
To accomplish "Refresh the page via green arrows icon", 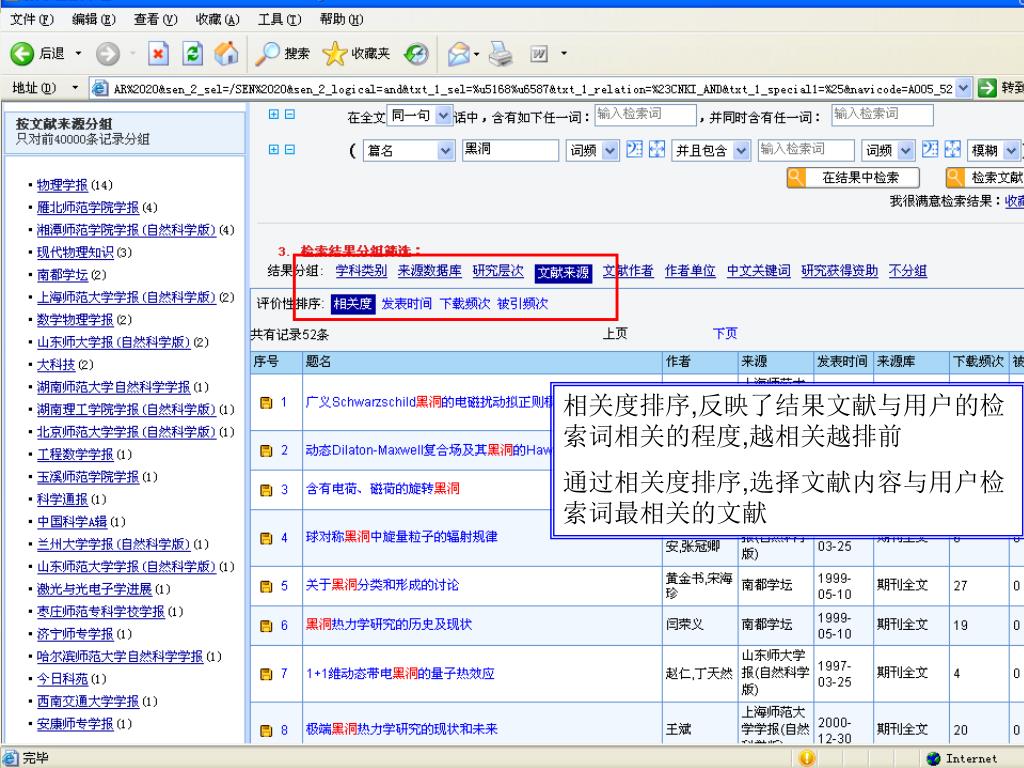I will pyautogui.click(x=192, y=54).
